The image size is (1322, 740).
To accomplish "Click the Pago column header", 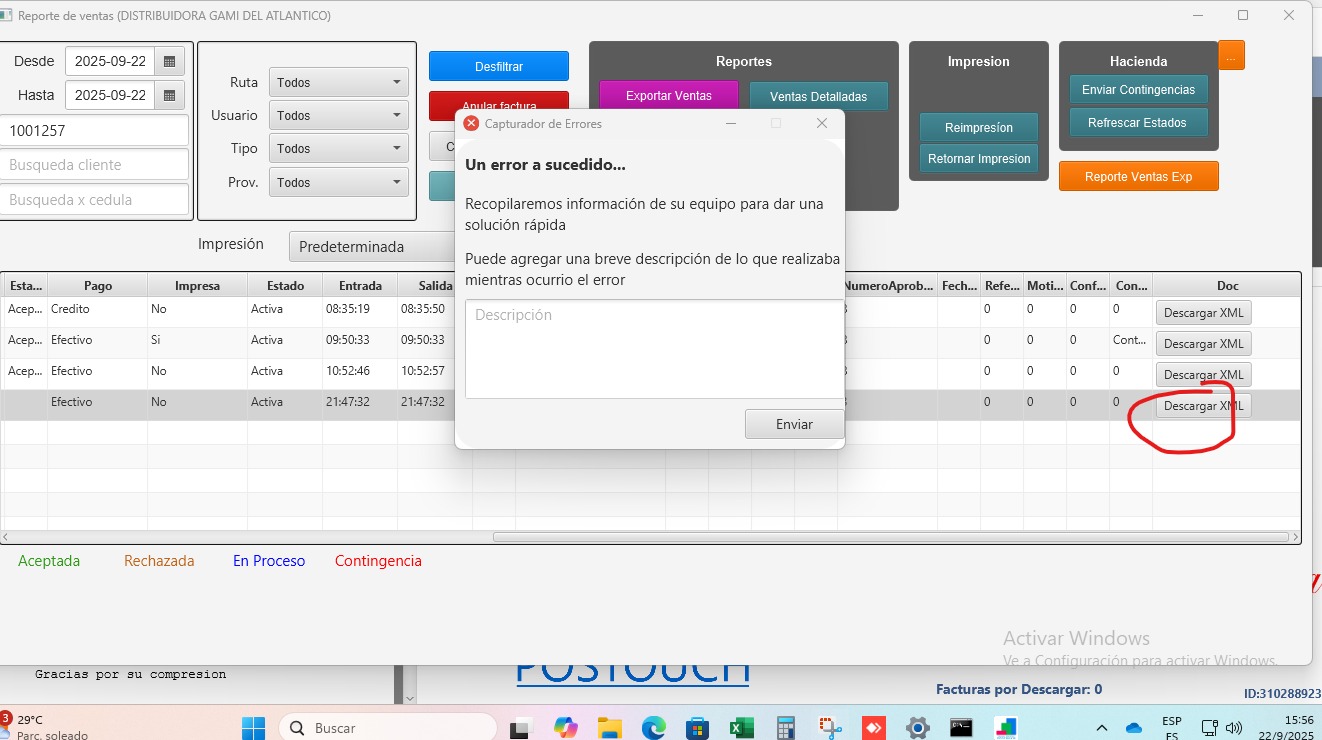I will (98, 286).
